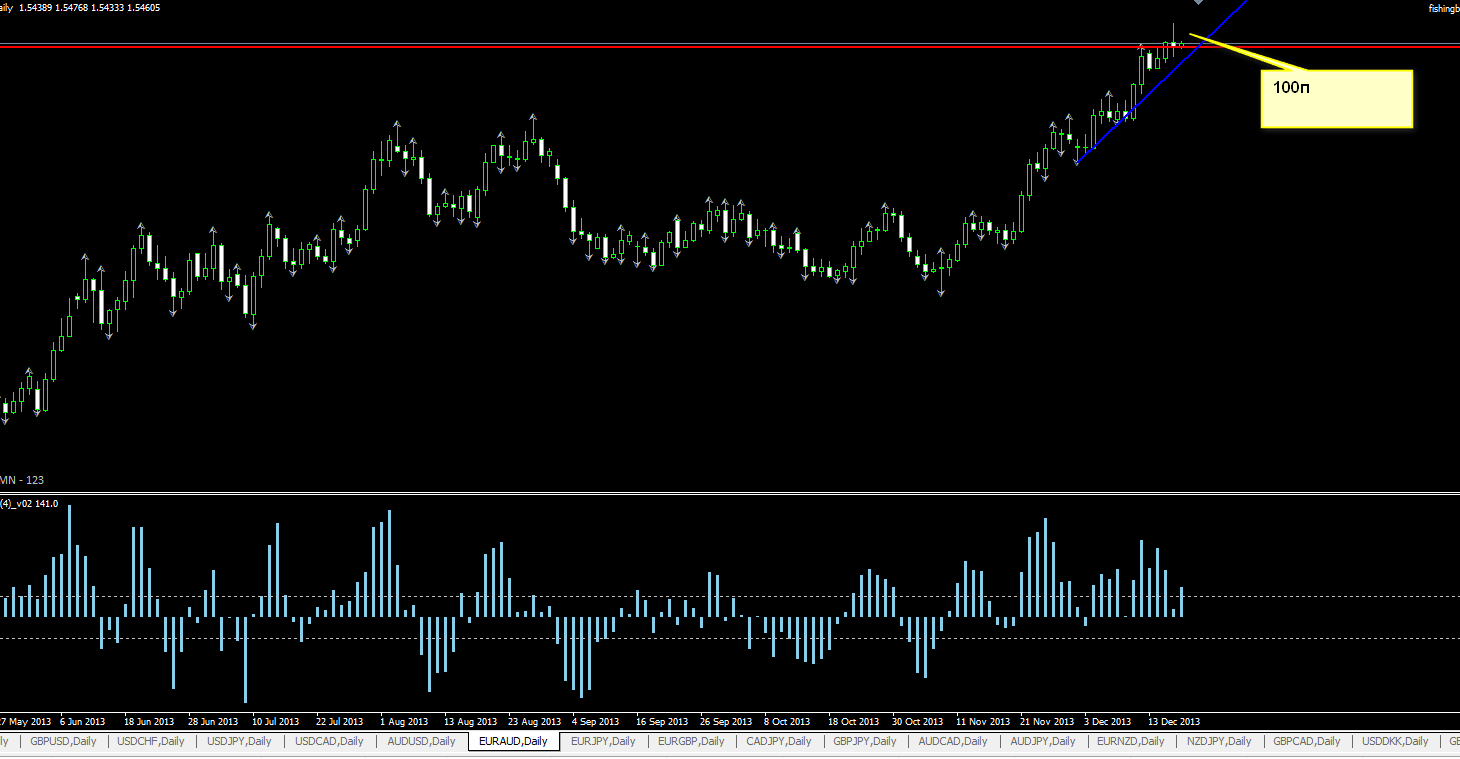Click the 10 Jul 2013 axis date

(275, 721)
